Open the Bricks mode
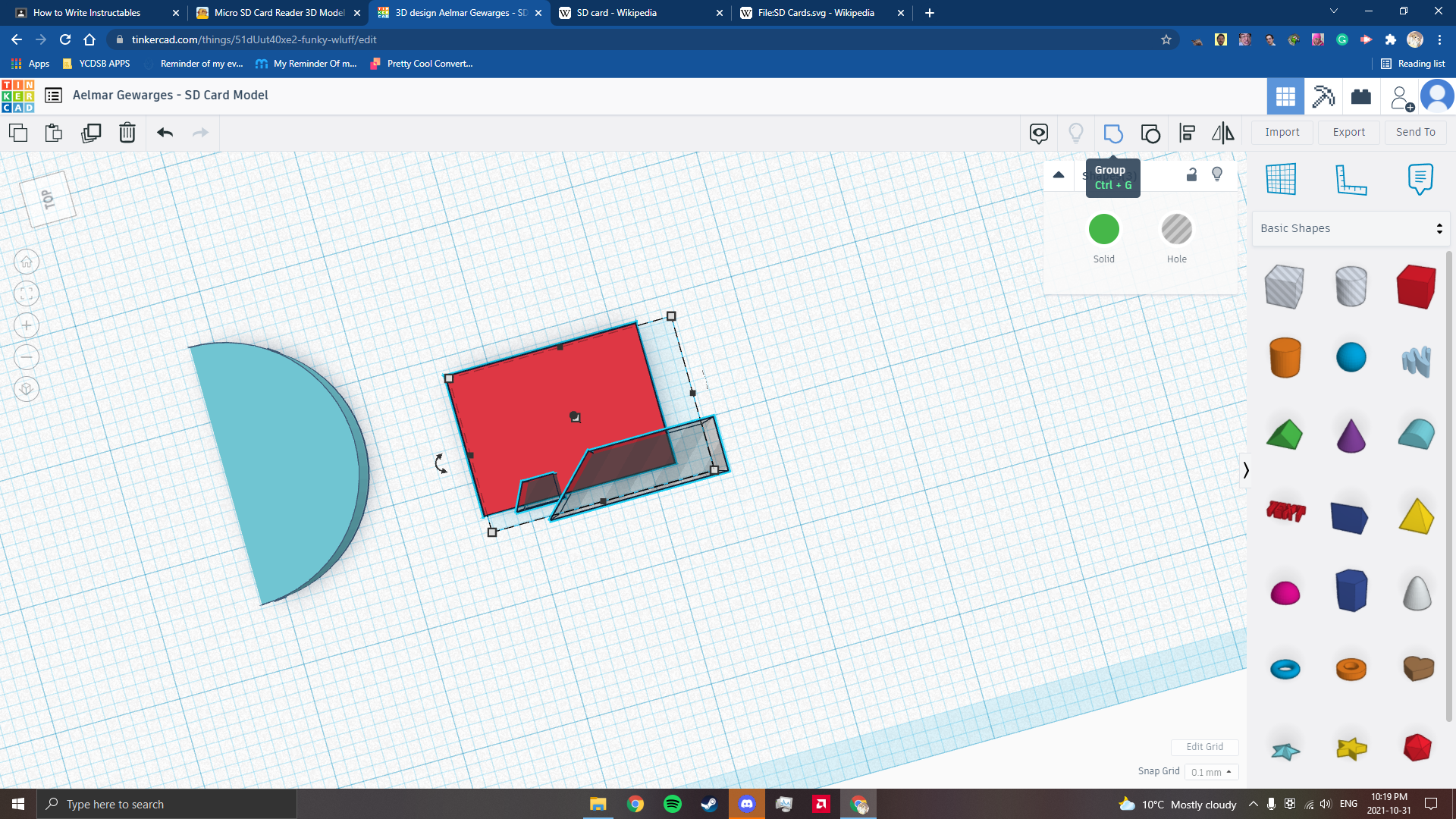1456x819 pixels. pos(1361,96)
